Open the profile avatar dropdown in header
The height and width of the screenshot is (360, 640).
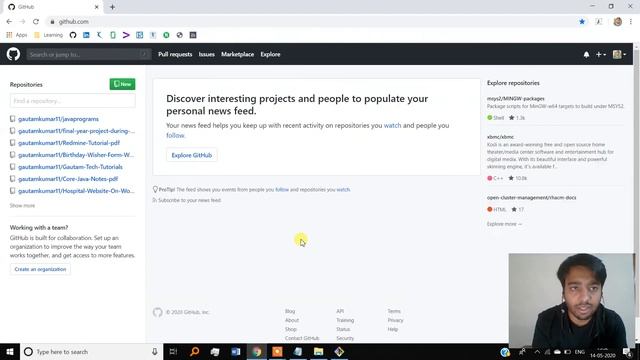coord(619,54)
